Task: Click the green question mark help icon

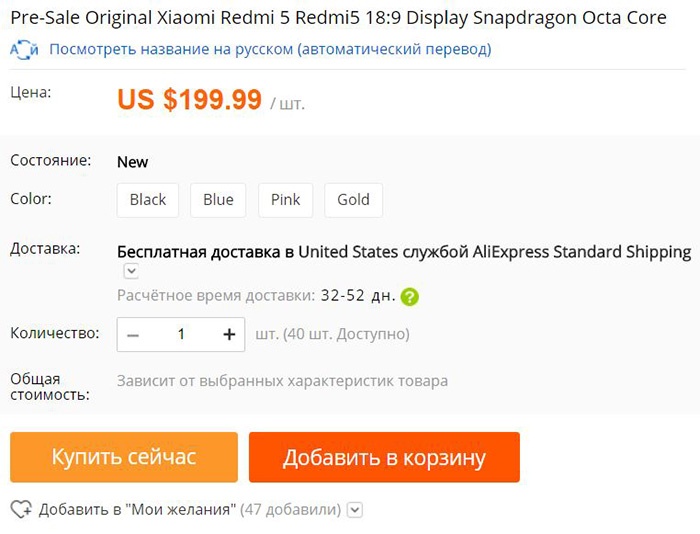Action: [409, 297]
